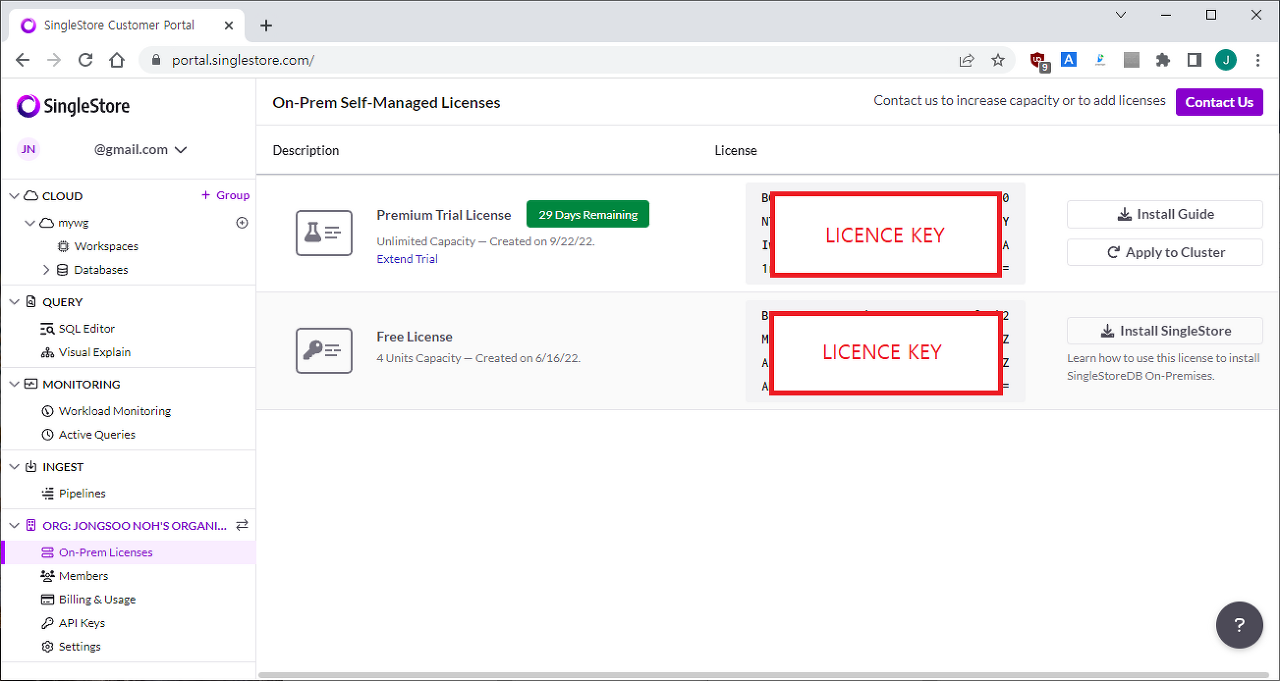Viewport: 1280px width, 681px height.
Task: Click the 29 Days Remaining badge
Action: [588, 215]
